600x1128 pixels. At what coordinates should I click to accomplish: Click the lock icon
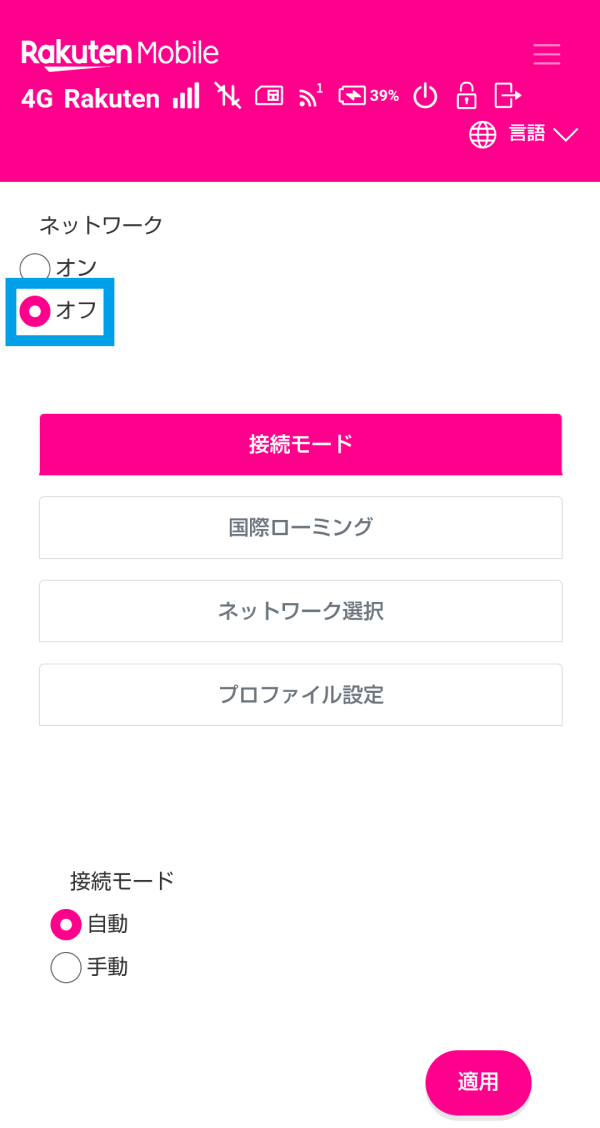coord(466,96)
